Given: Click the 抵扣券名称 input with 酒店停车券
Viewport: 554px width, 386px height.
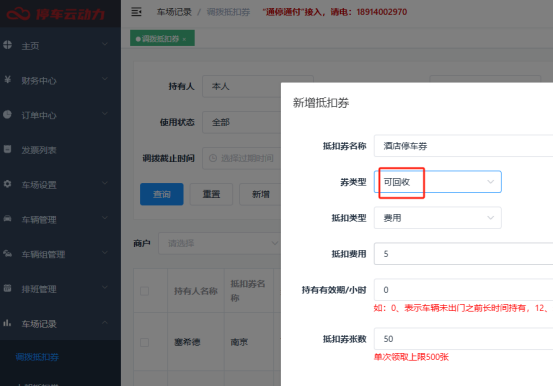Looking at the screenshot, I should point(464,146).
